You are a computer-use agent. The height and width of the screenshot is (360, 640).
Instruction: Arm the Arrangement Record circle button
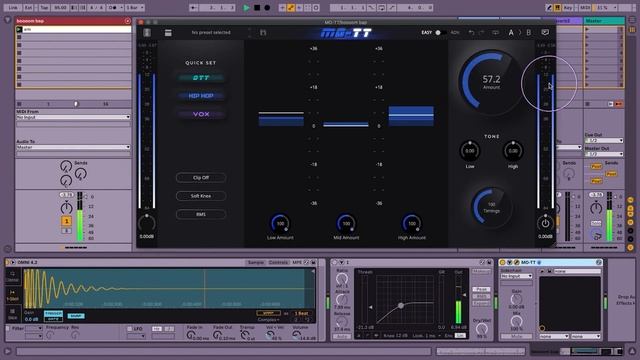(267, 7)
